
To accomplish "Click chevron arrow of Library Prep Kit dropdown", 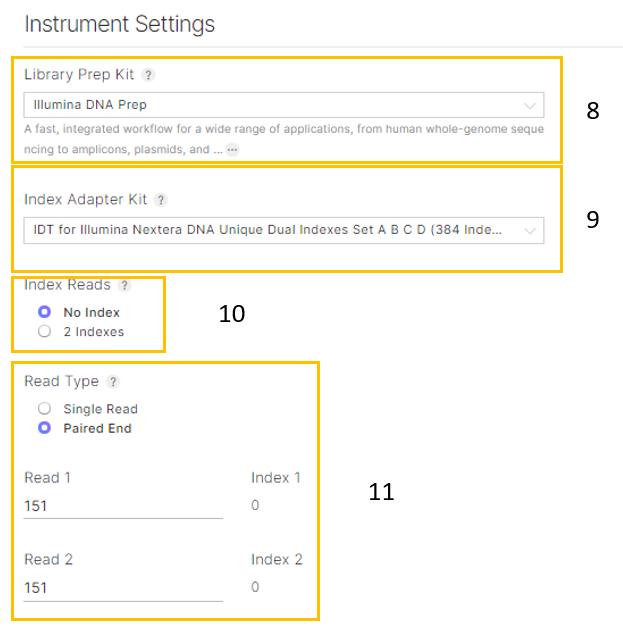I will 529,104.
